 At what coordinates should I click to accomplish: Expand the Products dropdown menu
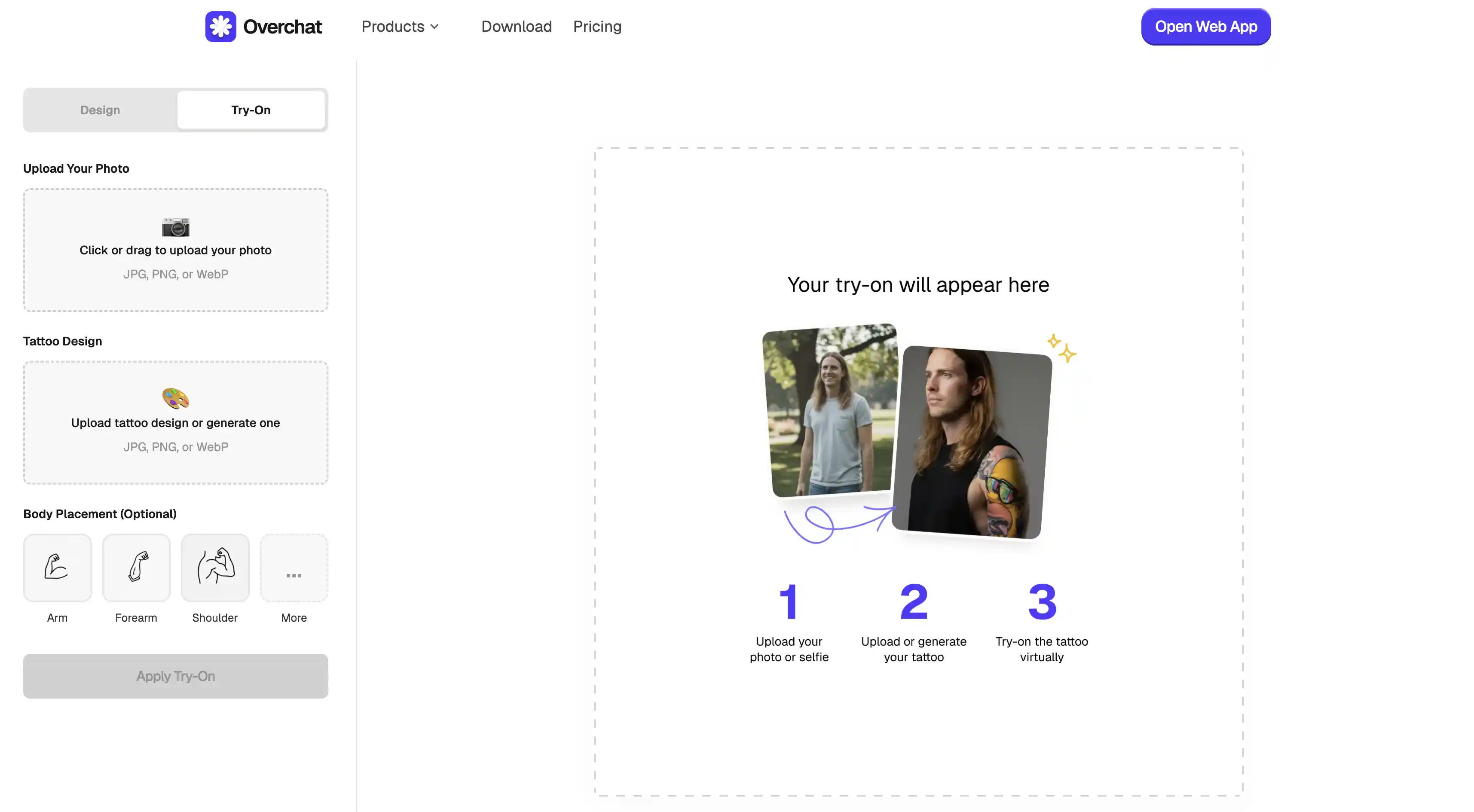click(393, 26)
